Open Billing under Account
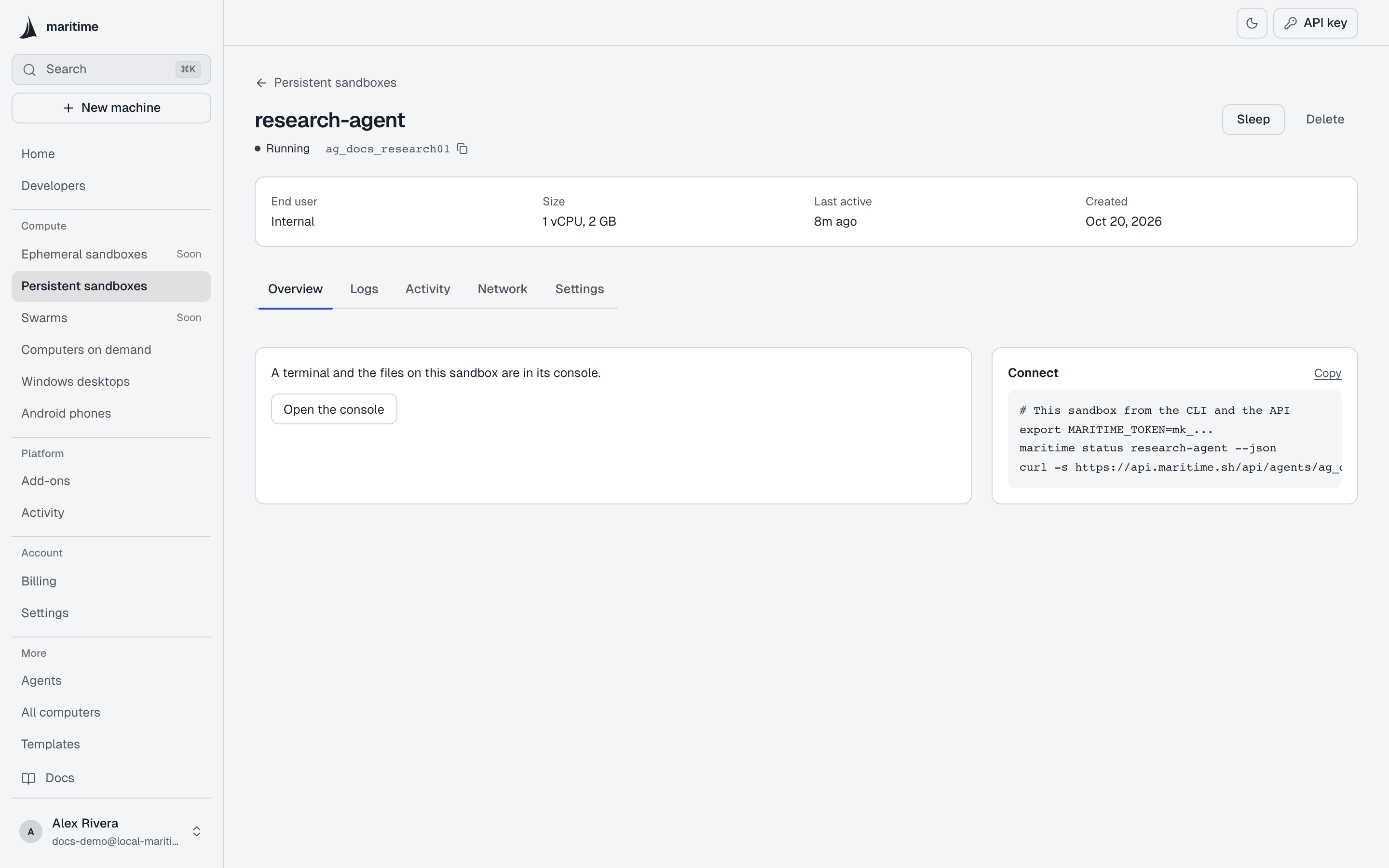Viewport: 1389px width, 868px height. [x=111, y=581]
